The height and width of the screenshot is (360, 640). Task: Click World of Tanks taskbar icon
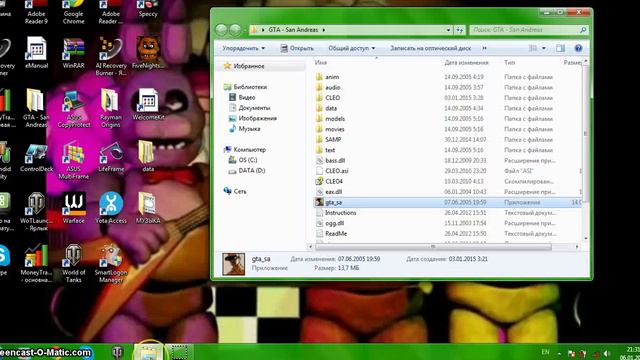[118, 352]
